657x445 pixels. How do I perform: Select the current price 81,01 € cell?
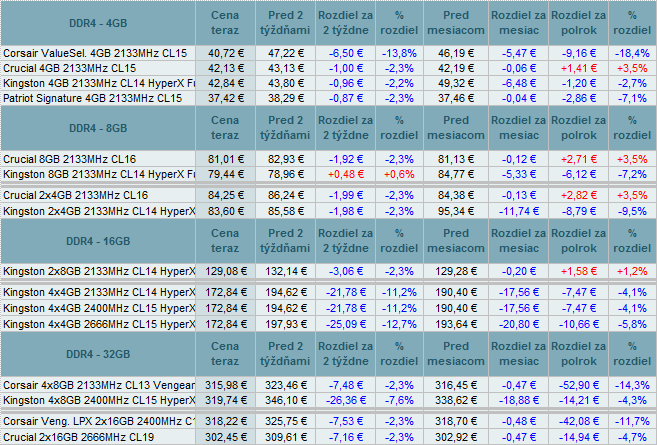click(225, 159)
